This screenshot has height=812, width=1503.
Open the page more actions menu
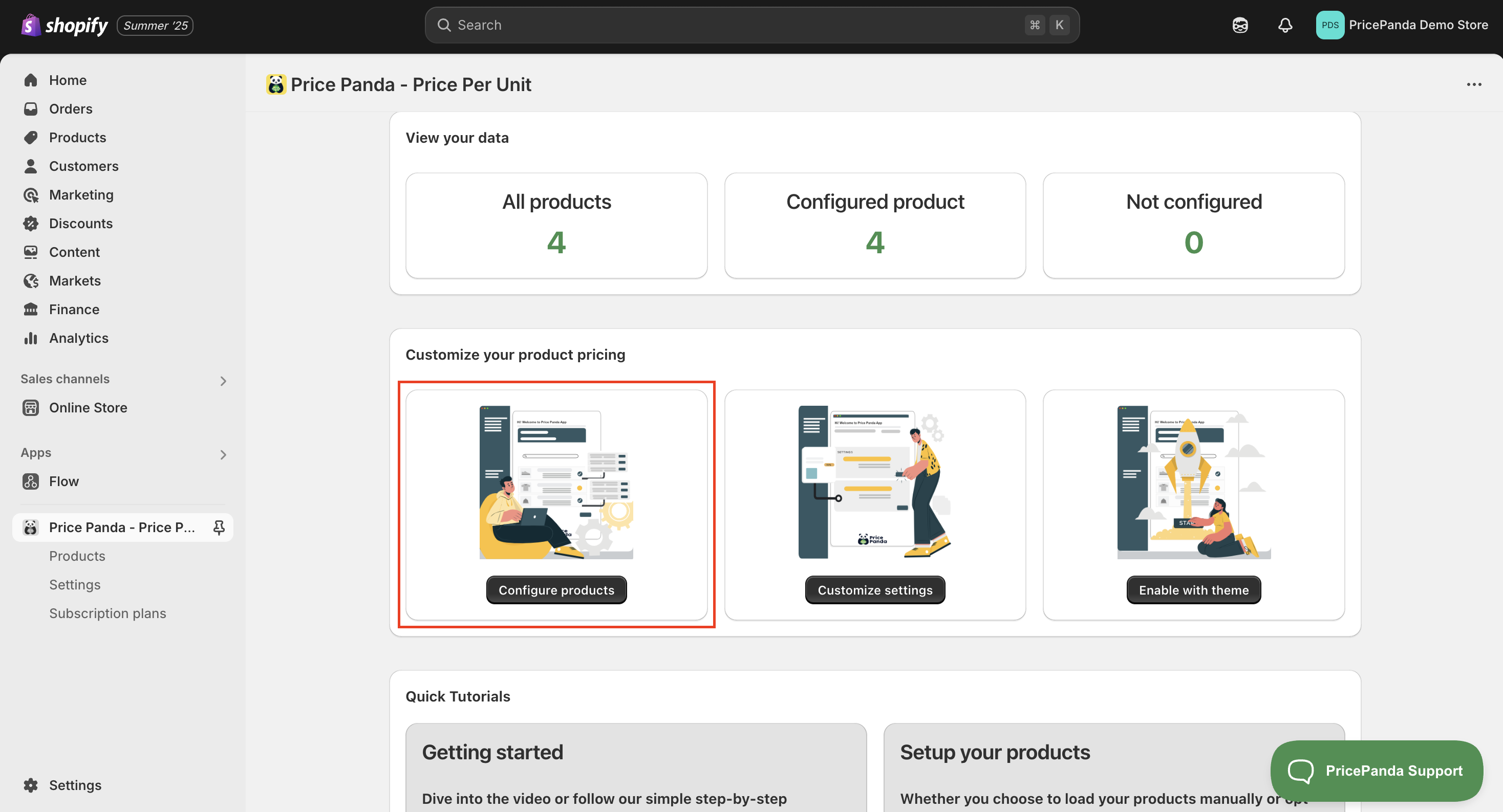click(x=1474, y=84)
